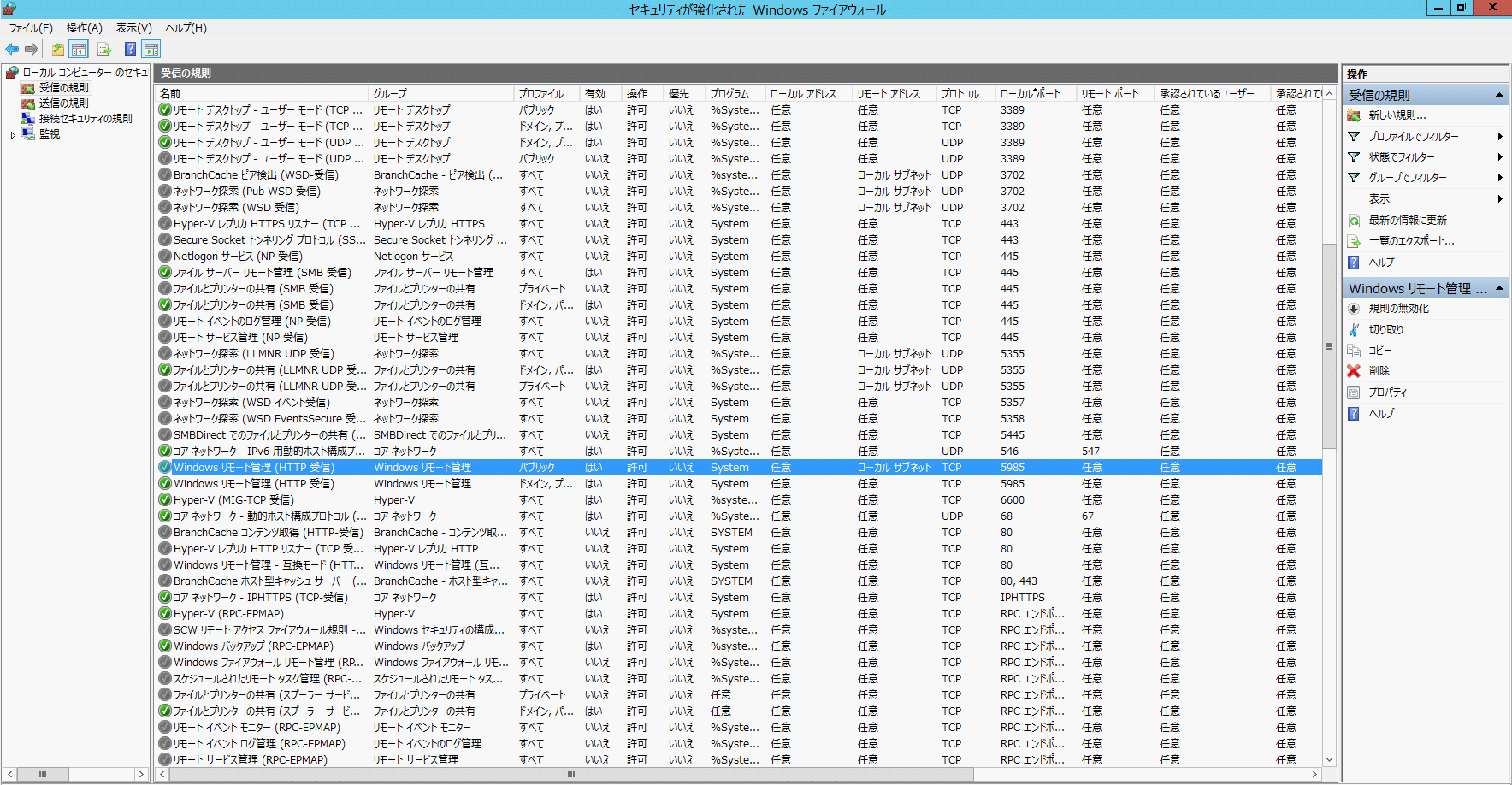Screen dimensions: 1512x785
Task: Click the tree pane scroll right arrow
Action: click(141, 774)
